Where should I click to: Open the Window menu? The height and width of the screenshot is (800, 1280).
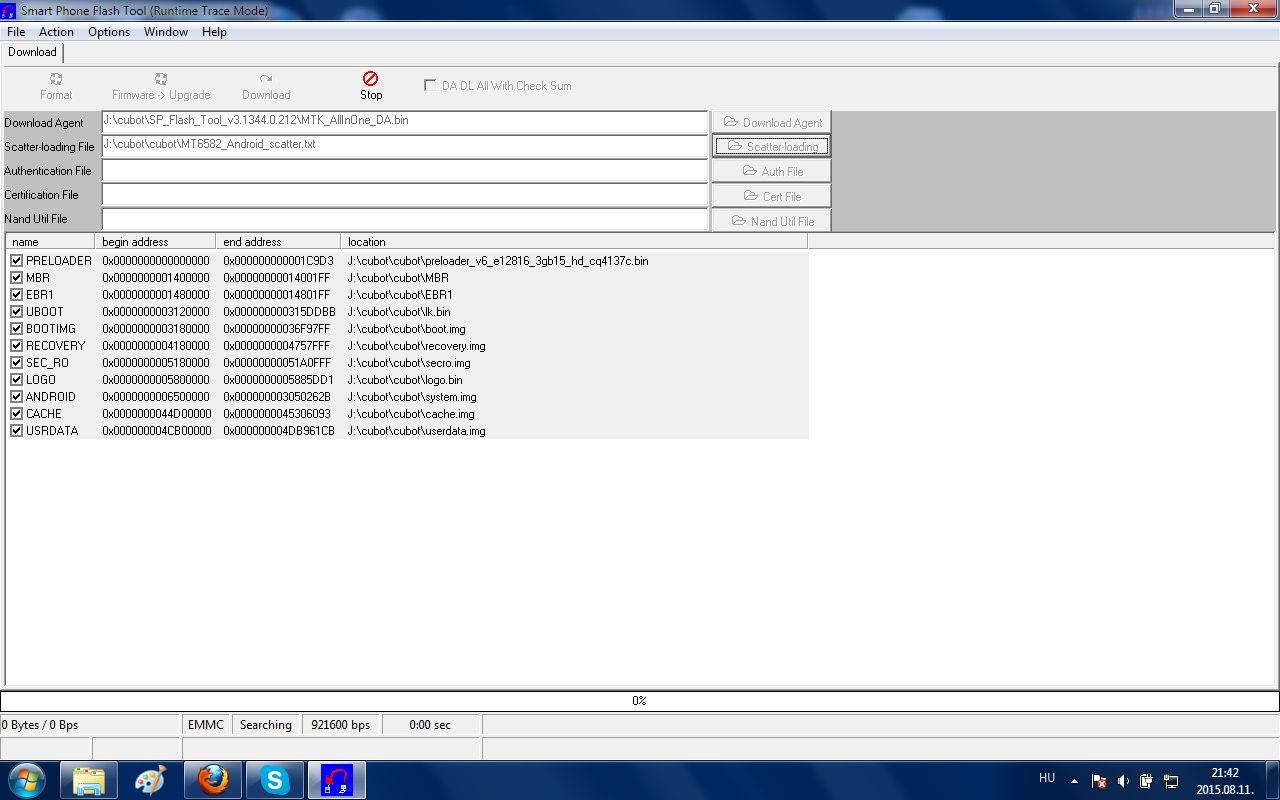point(166,32)
